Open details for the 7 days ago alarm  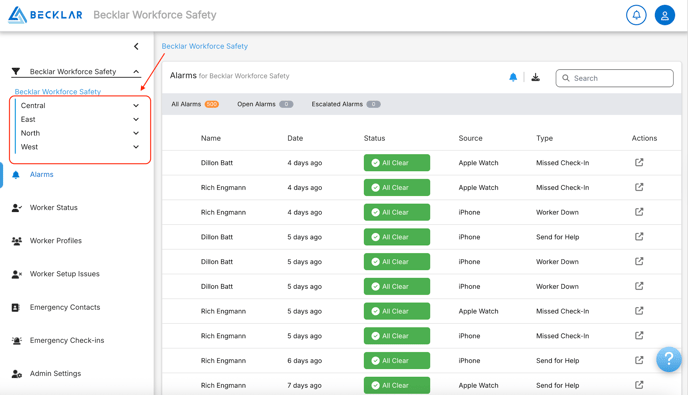[639, 385]
